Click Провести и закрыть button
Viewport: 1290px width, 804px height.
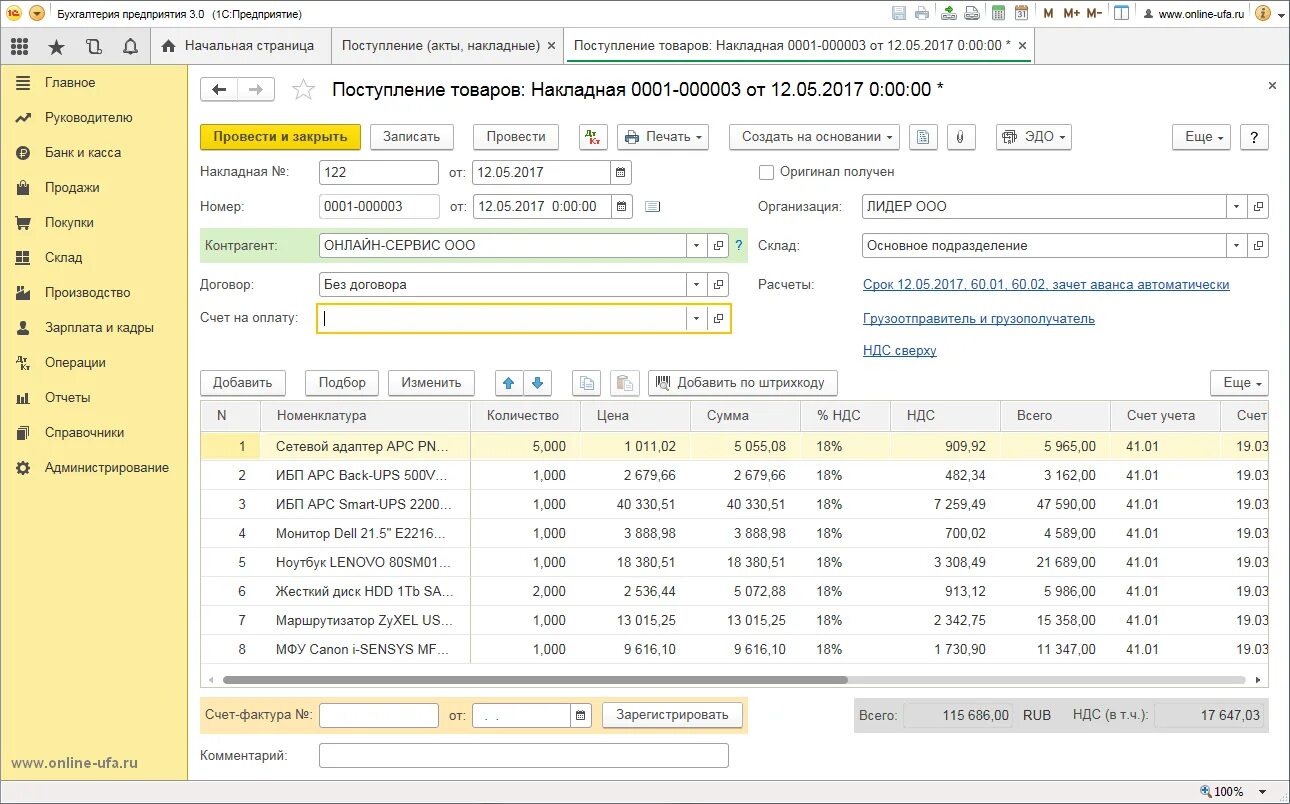(x=280, y=137)
